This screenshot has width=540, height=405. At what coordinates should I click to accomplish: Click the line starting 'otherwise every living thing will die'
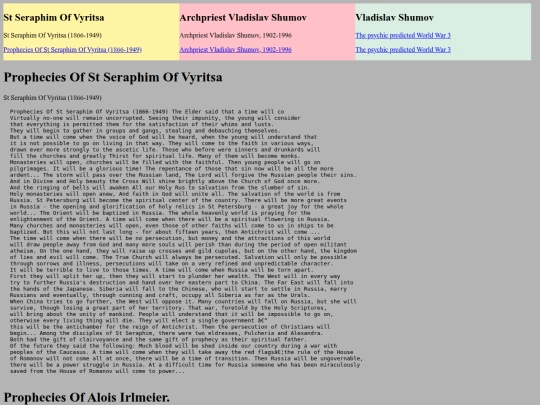pos(138,321)
